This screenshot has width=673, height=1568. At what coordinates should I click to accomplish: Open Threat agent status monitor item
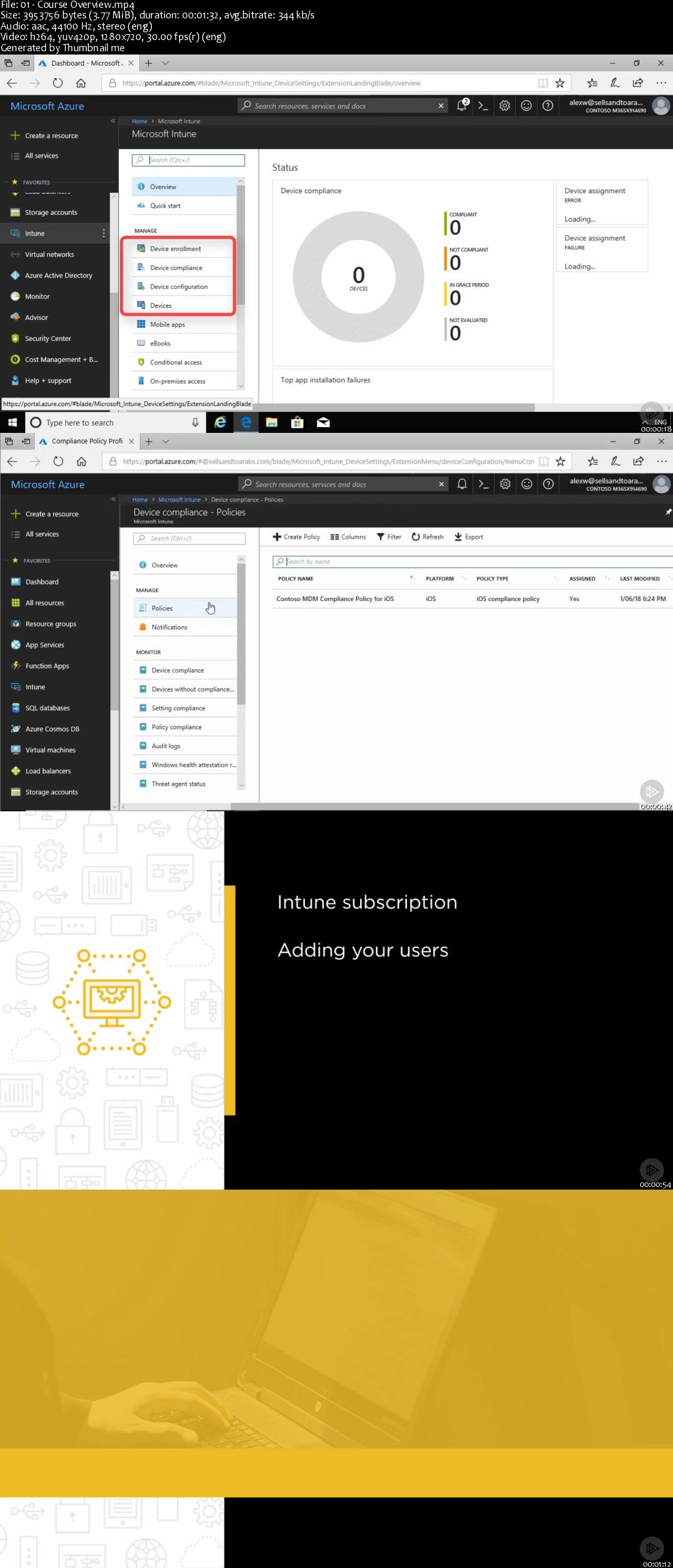(178, 784)
